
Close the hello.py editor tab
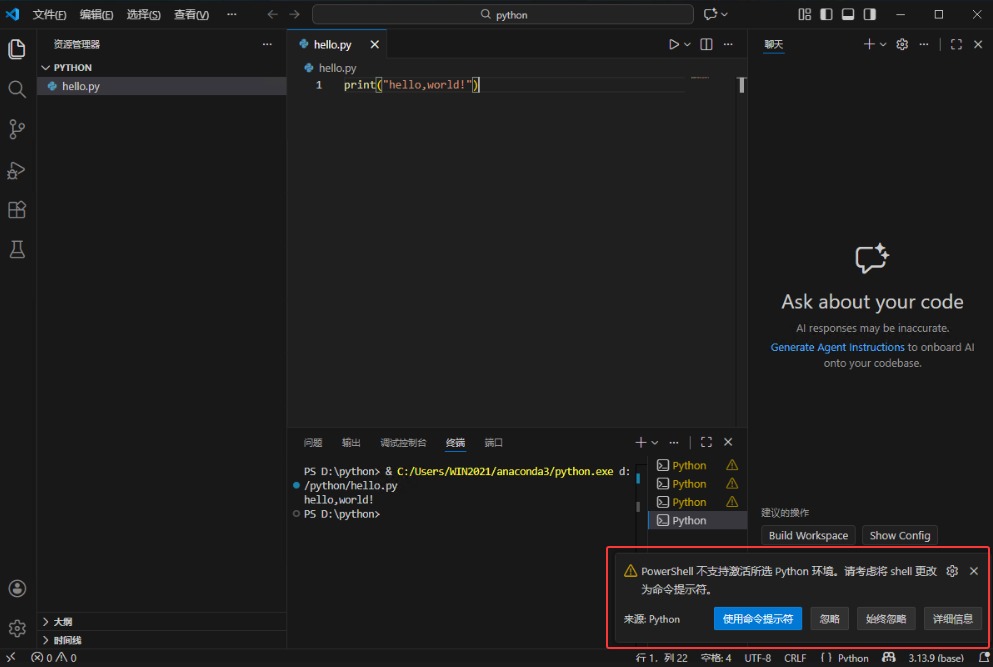tap(375, 44)
